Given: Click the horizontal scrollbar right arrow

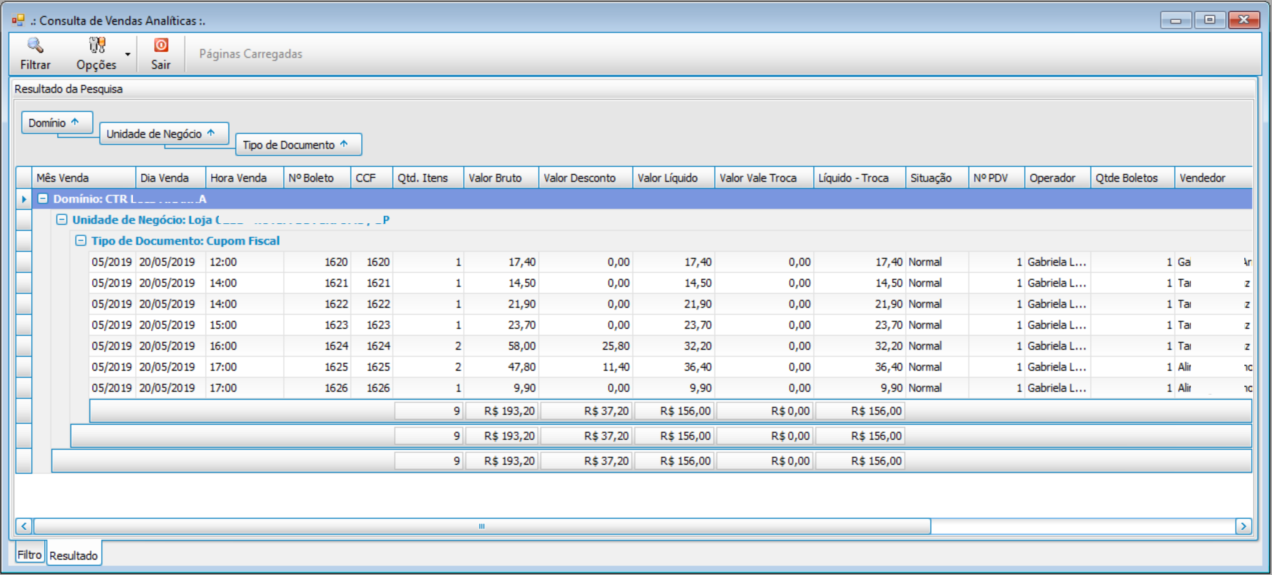Looking at the screenshot, I should click(x=1243, y=526).
